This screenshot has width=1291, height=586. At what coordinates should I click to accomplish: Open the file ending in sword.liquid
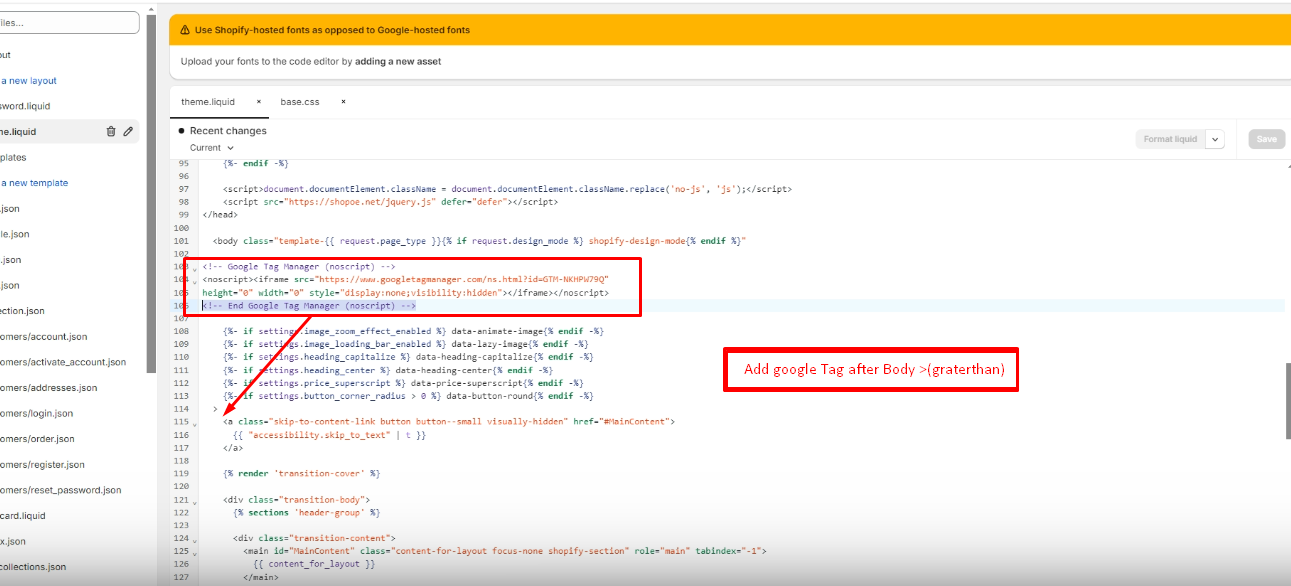(25, 106)
